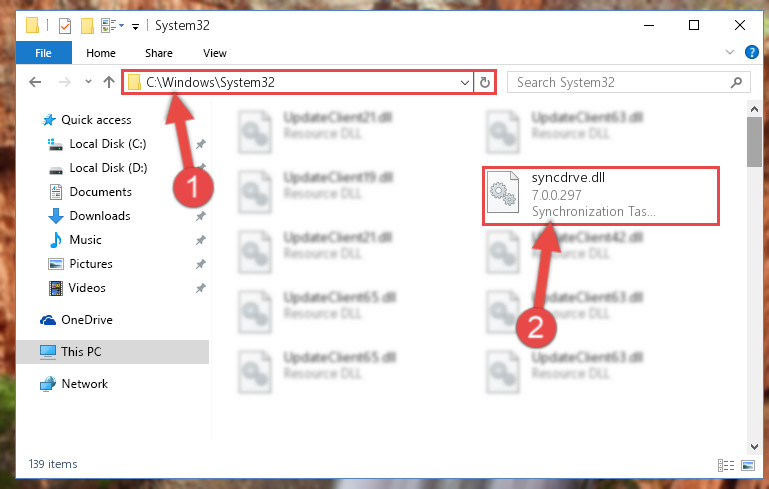The image size is (769, 489).
Task: Switch to details list view icon
Action: (726, 465)
